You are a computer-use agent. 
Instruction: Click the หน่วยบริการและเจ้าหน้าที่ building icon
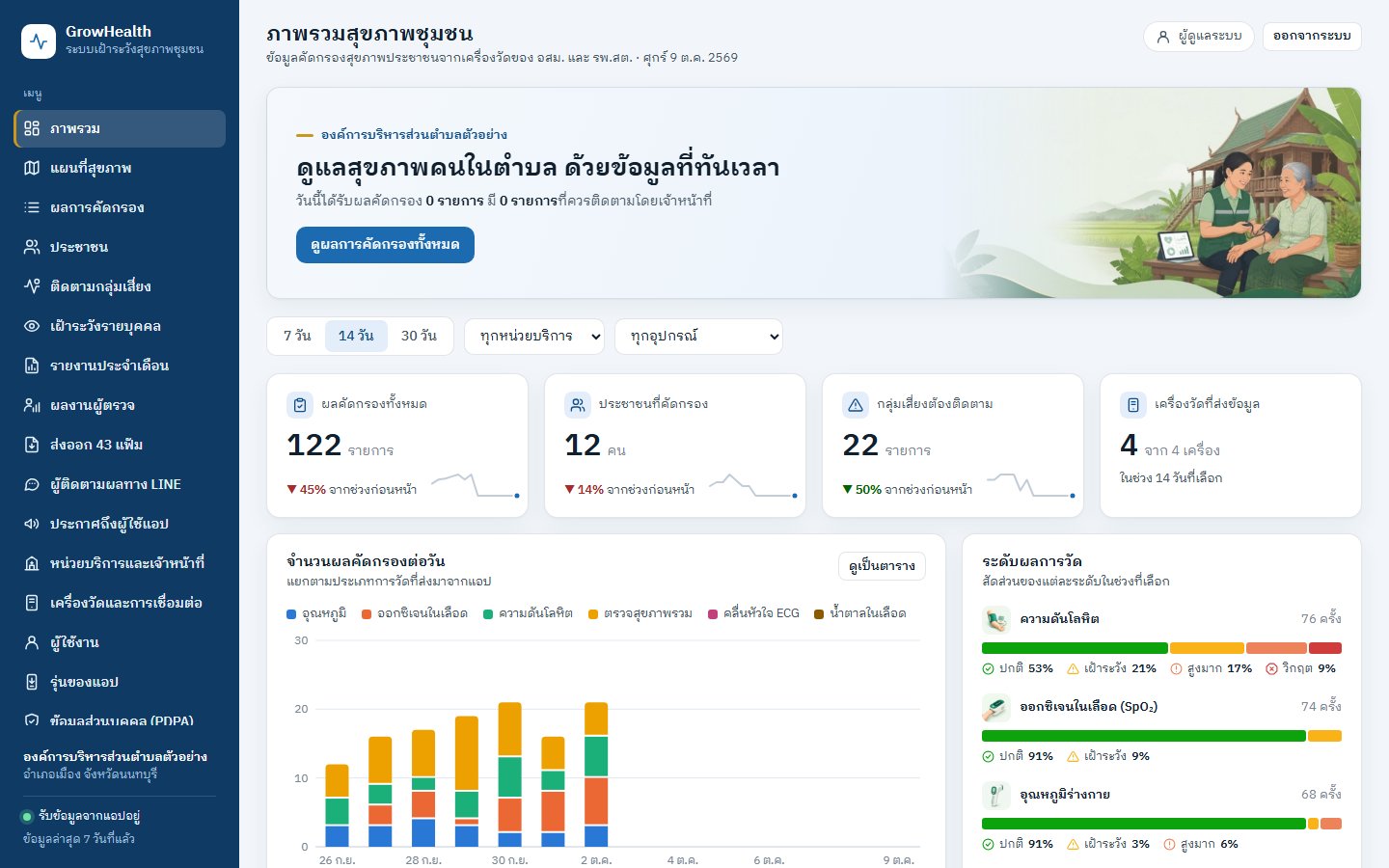(32, 563)
